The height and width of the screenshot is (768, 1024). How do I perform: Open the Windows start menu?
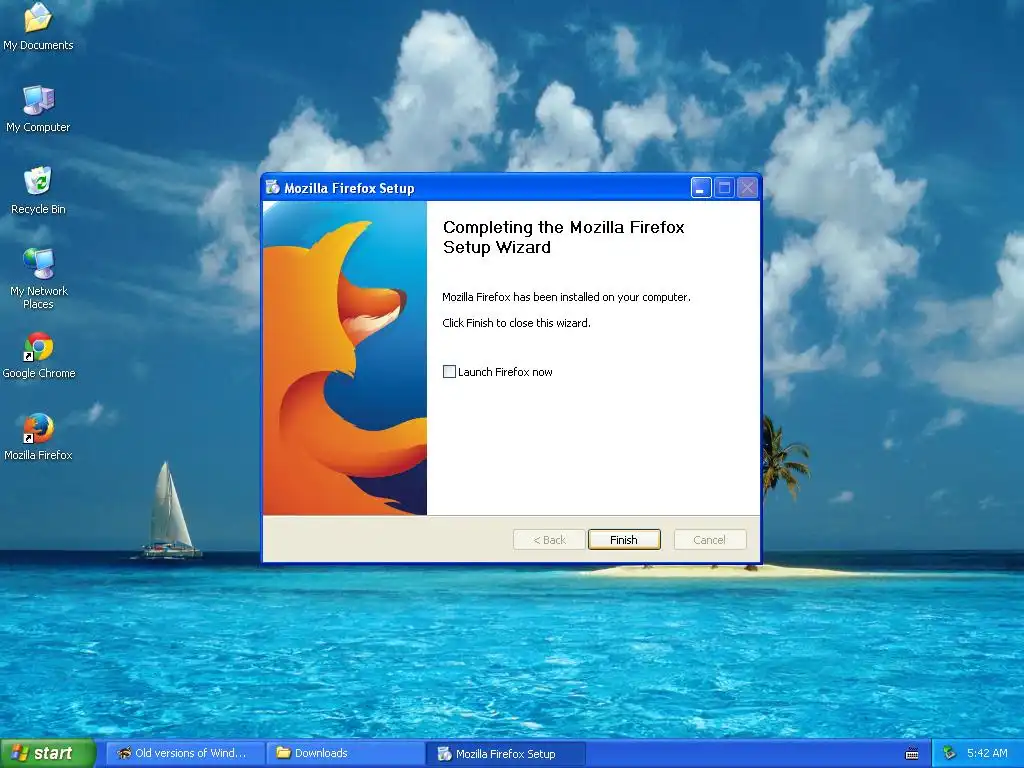point(48,753)
